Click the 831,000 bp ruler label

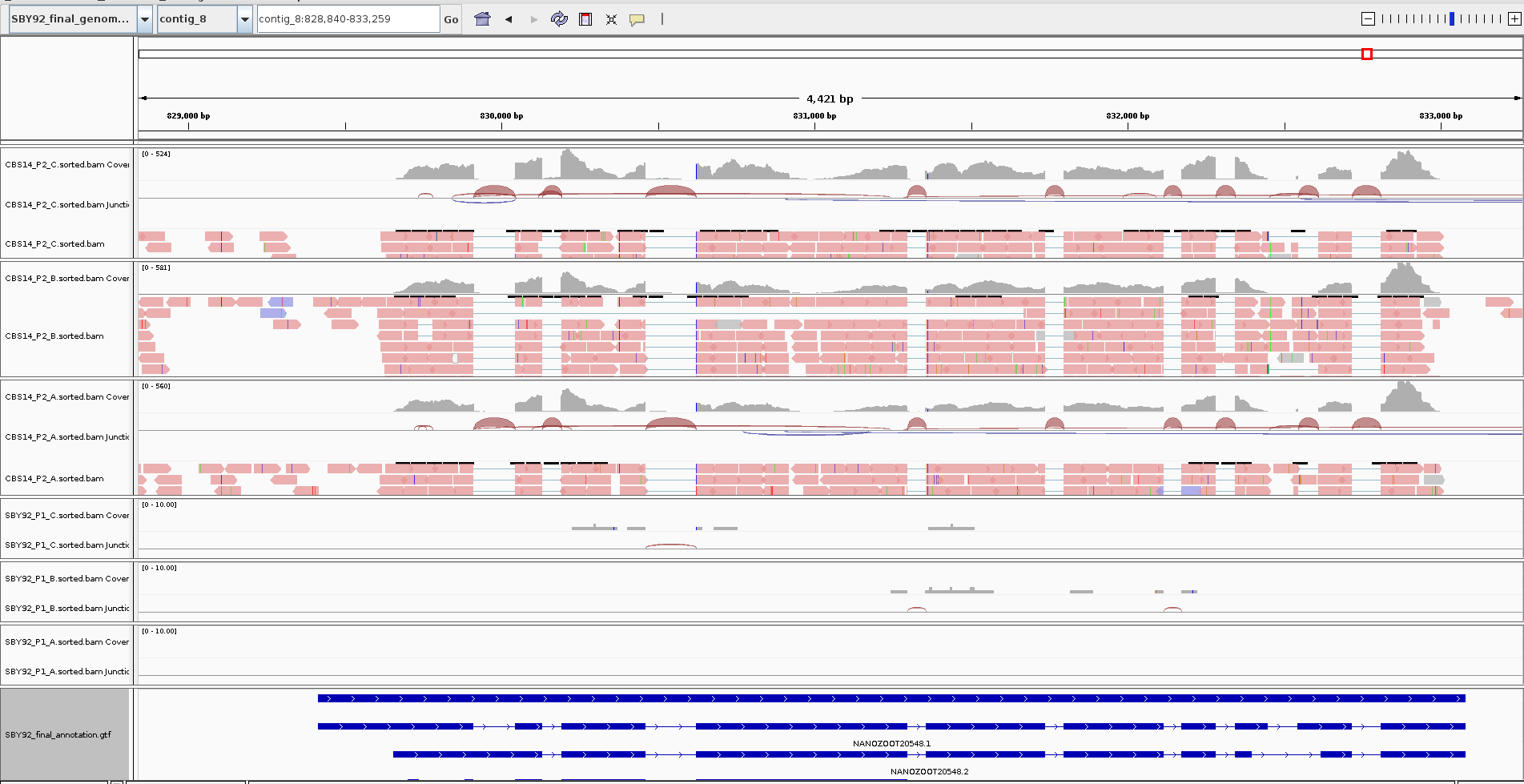(x=814, y=116)
